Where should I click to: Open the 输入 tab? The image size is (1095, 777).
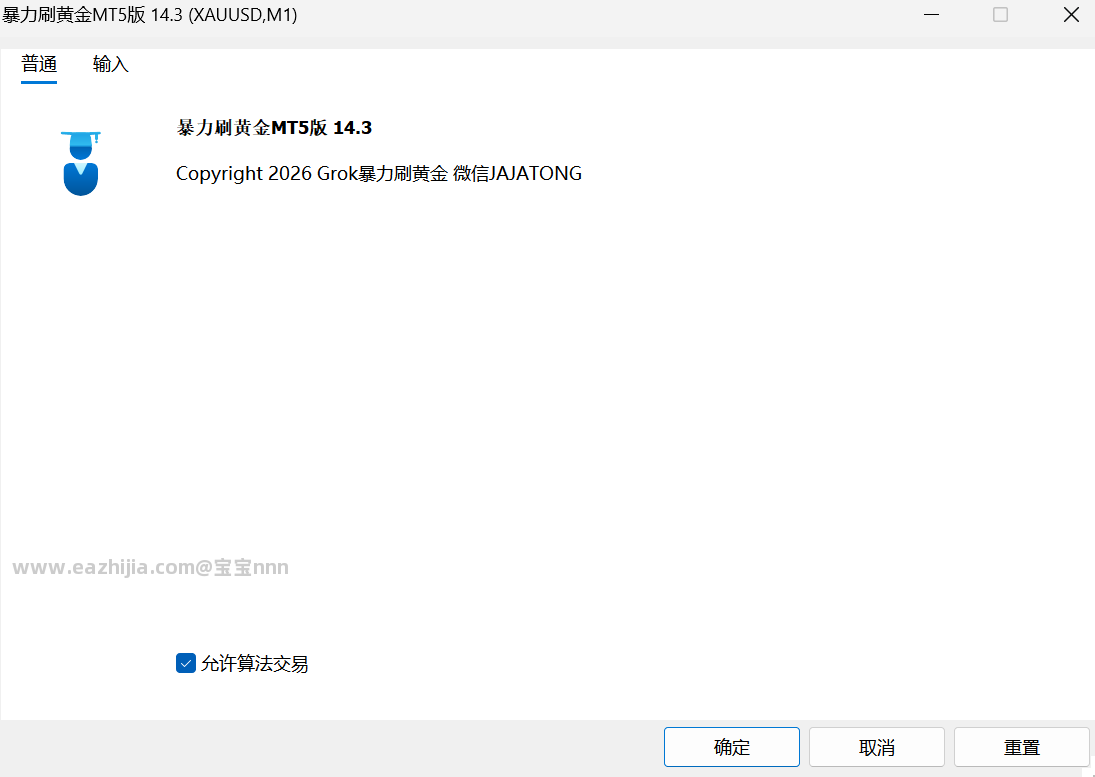pos(110,64)
